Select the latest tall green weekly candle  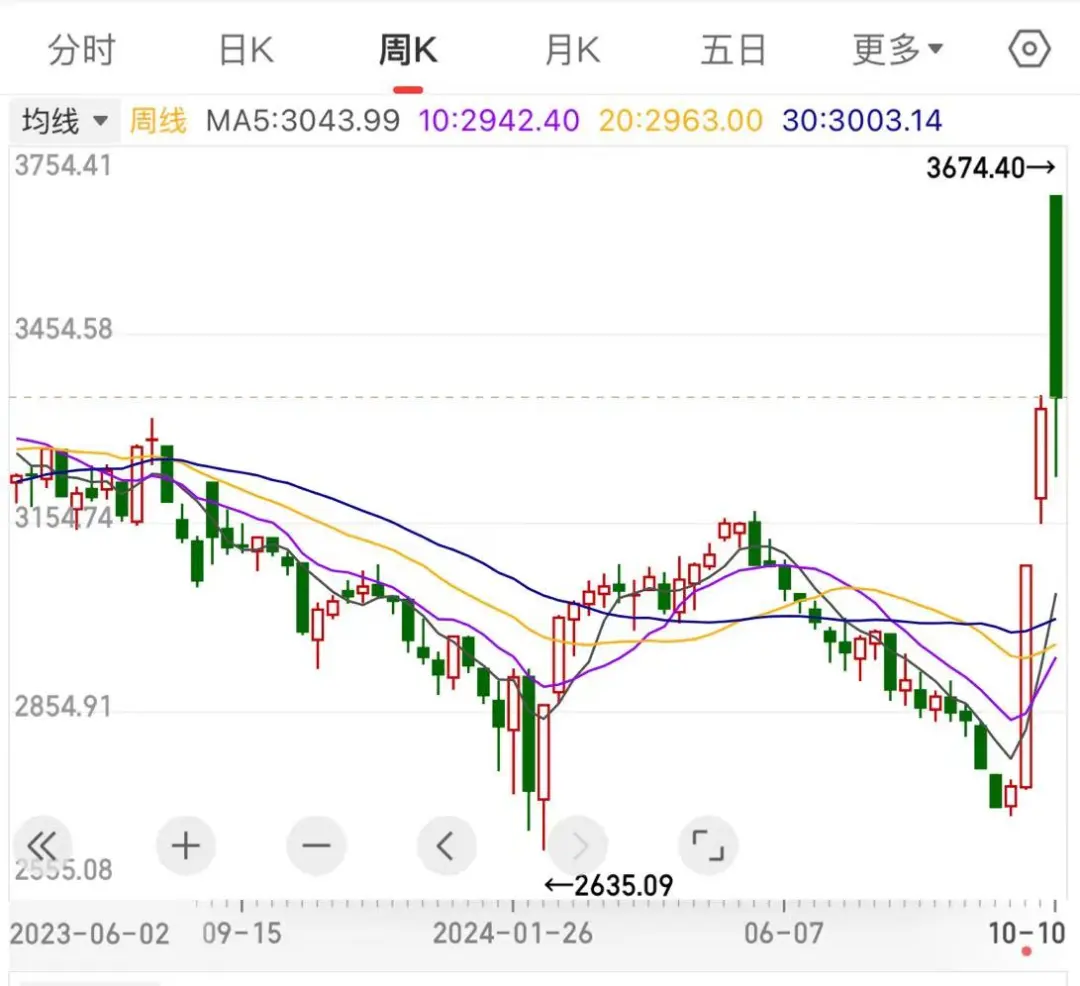pyautogui.click(x=1056, y=296)
